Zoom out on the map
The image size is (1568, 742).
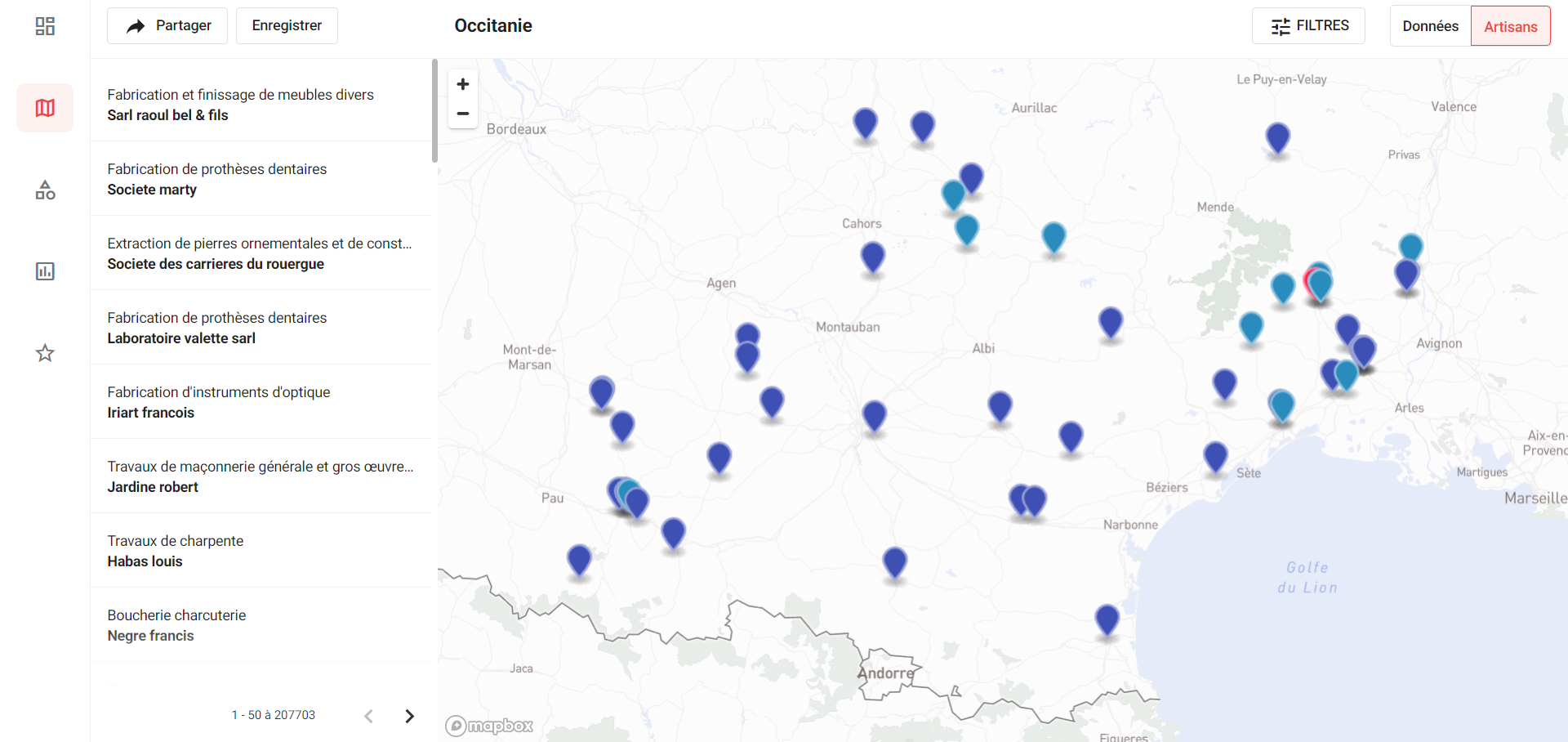[x=463, y=114]
